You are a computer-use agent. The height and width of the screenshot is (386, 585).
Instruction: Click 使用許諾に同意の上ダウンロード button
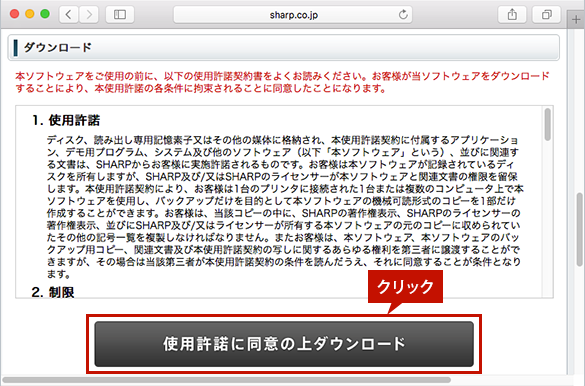(284, 344)
